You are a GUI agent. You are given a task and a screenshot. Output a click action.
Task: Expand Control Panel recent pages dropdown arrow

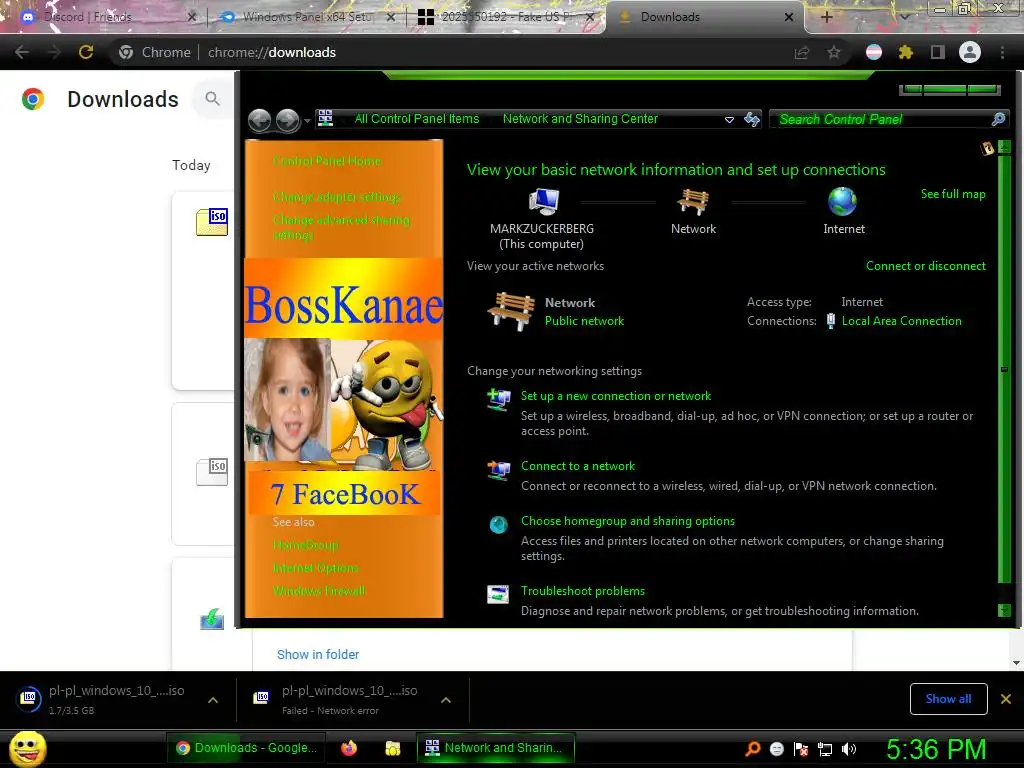pyautogui.click(x=308, y=121)
